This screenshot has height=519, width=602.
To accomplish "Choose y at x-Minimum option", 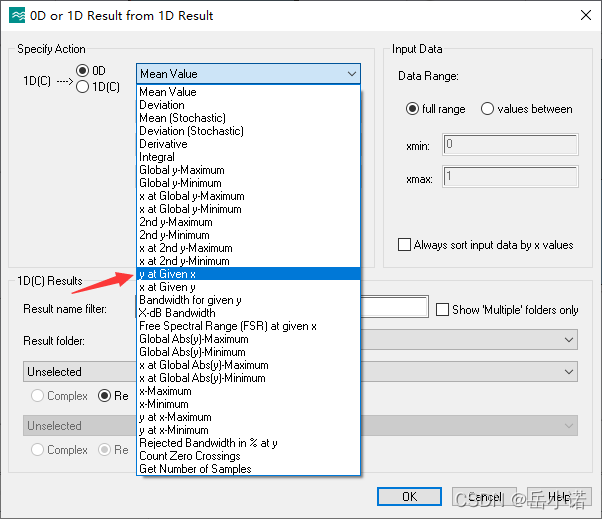I will (248, 430).
